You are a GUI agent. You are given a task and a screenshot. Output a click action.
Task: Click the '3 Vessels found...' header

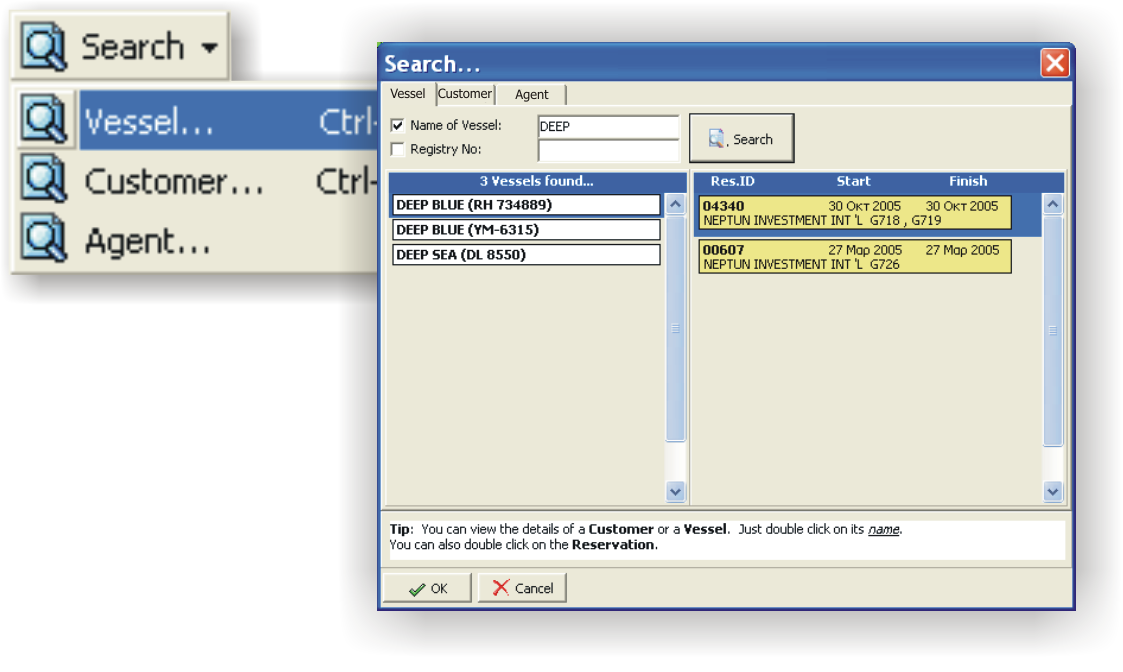[x=536, y=181]
